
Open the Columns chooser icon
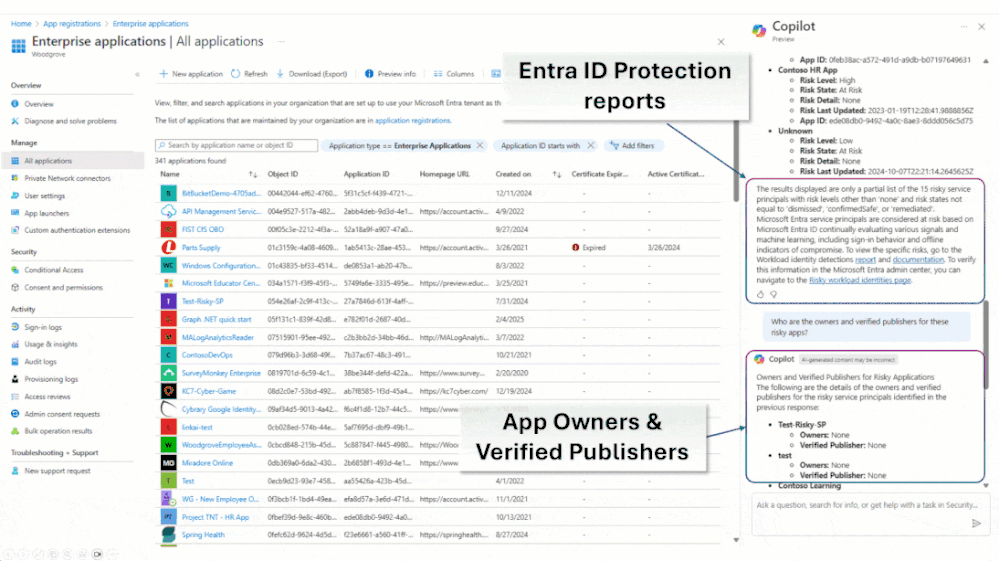coord(438,74)
